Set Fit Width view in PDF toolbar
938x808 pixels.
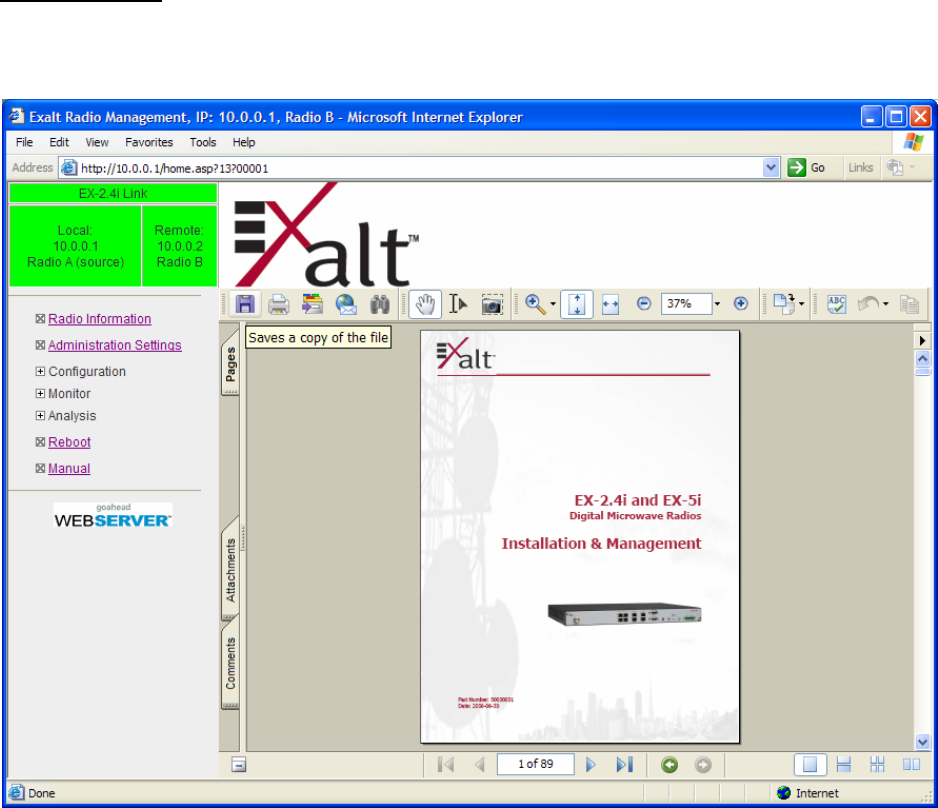[x=610, y=304]
